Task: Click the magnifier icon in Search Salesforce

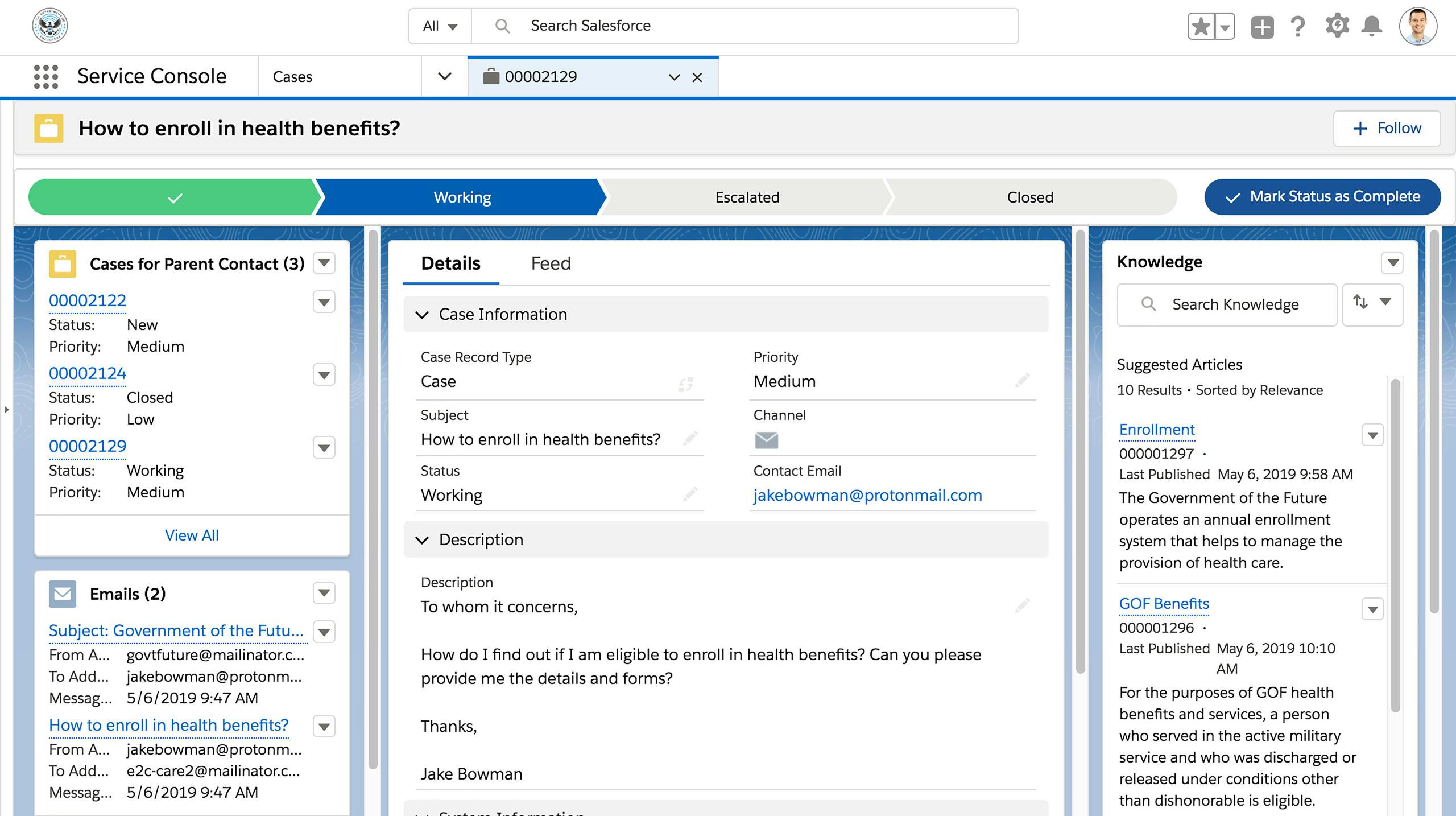Action: 502,26
